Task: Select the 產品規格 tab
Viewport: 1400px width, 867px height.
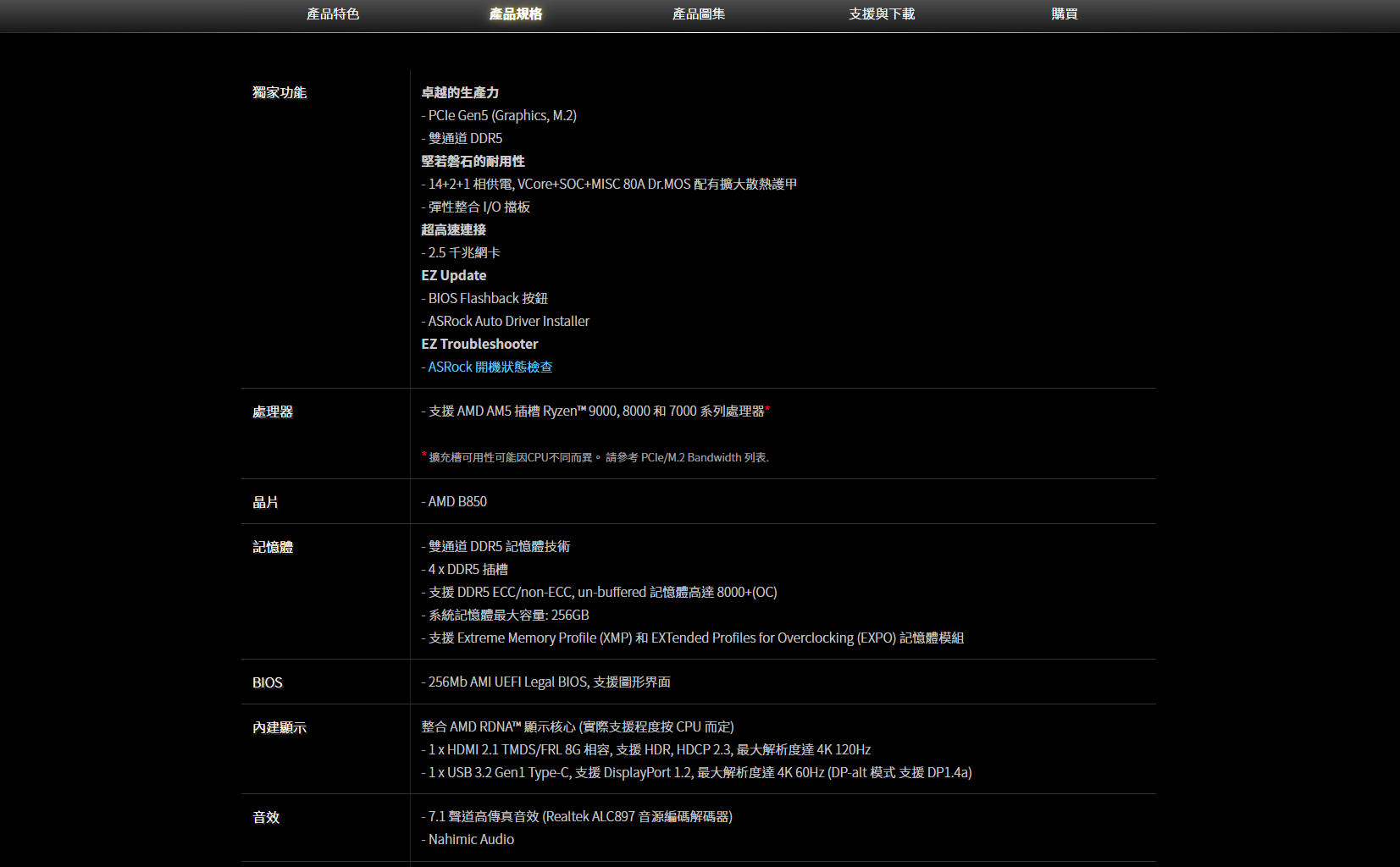Action: [516, 14]
